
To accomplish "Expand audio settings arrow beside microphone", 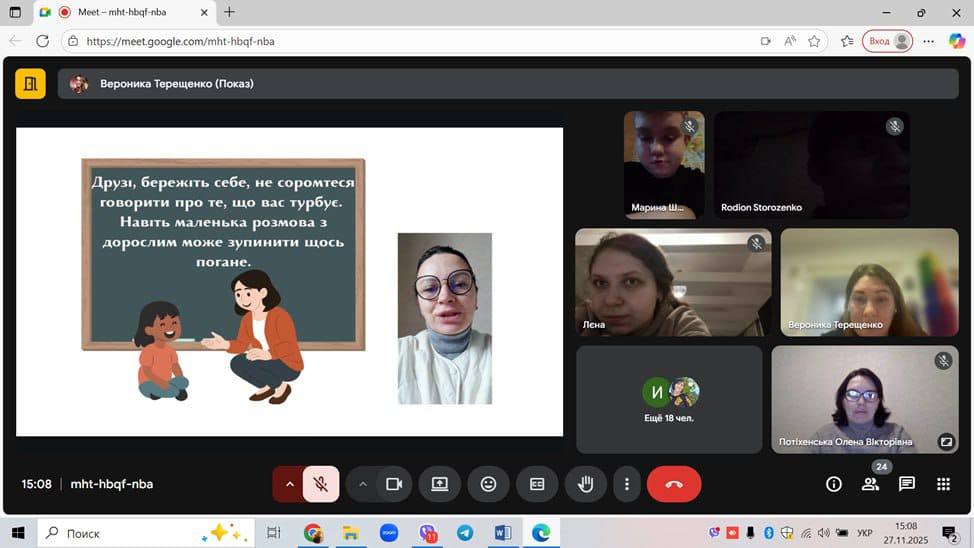I will [x=289, y=484].
